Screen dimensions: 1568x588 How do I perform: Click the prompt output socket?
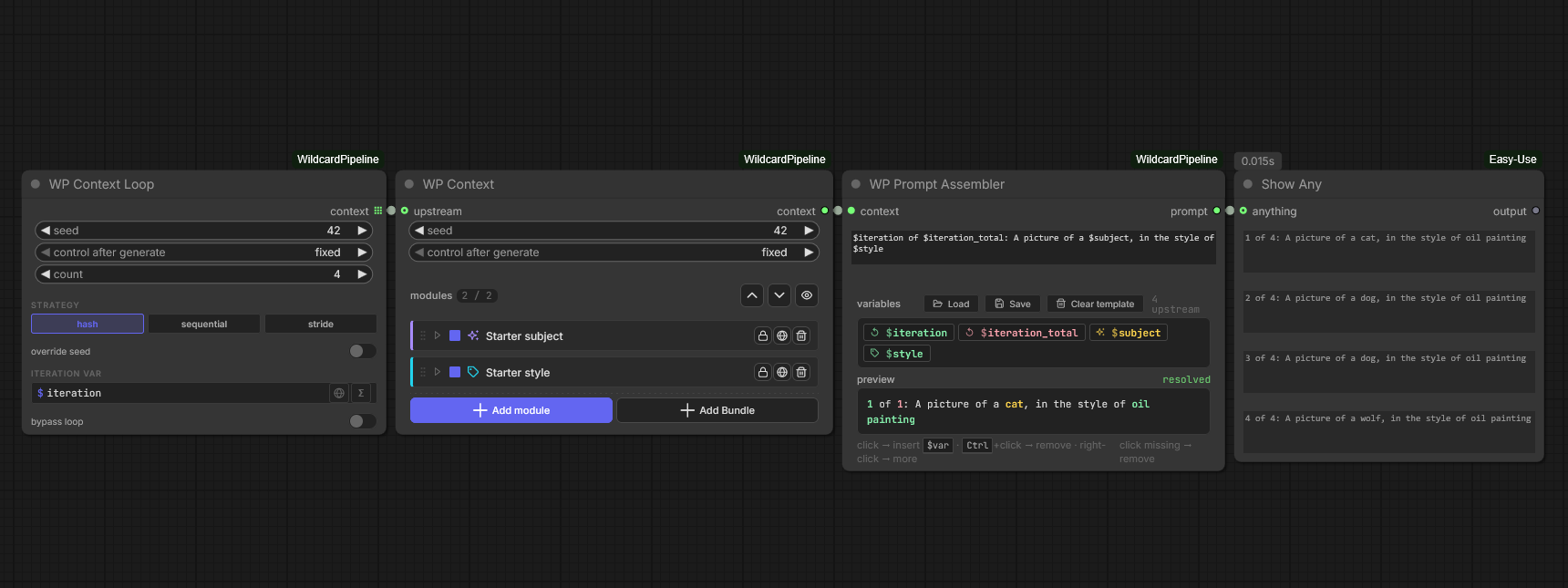click(1217, 211)
